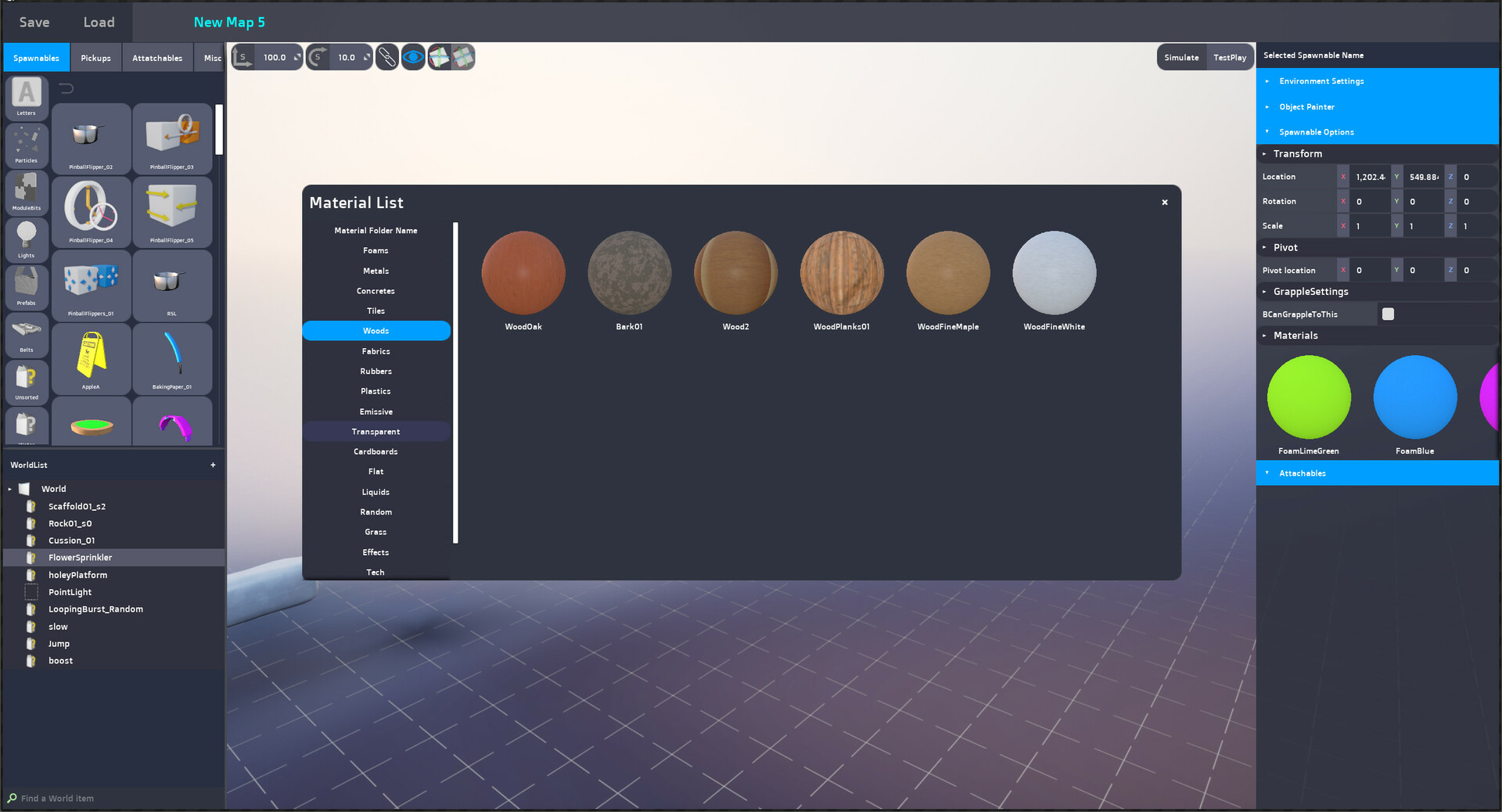Toggle the eye visibility button in toolbar
1502x812 pixels.
coord(413,57)
